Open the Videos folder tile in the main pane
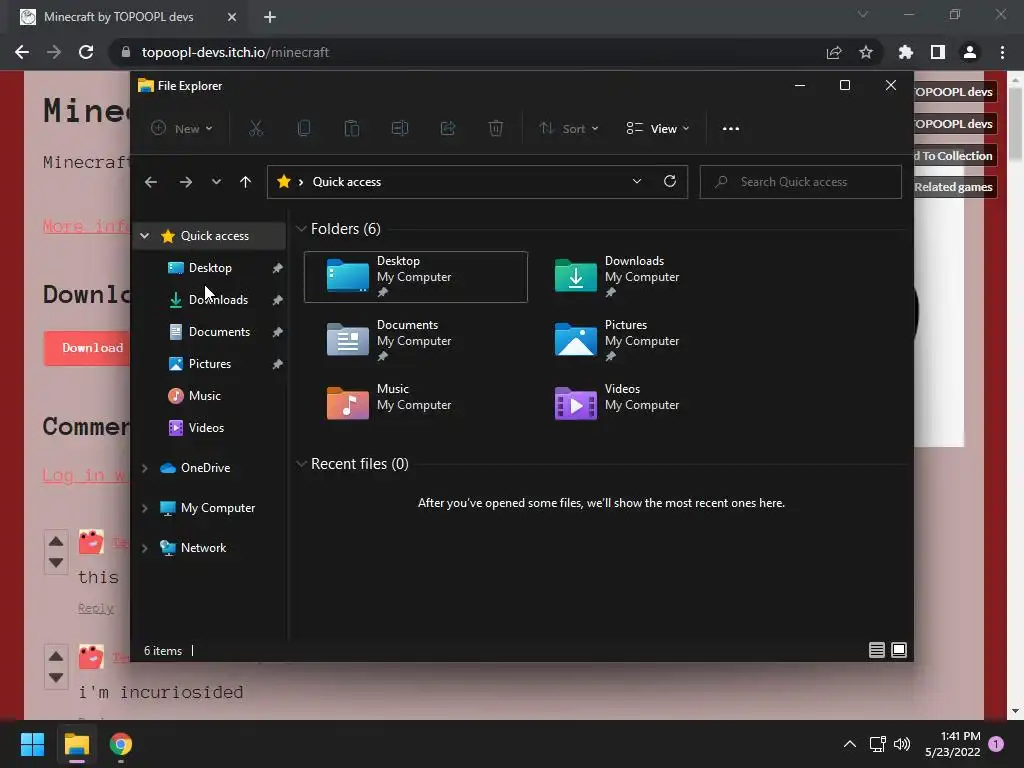The width and height of the screenshot is (1024, 768). click(643, 404)
